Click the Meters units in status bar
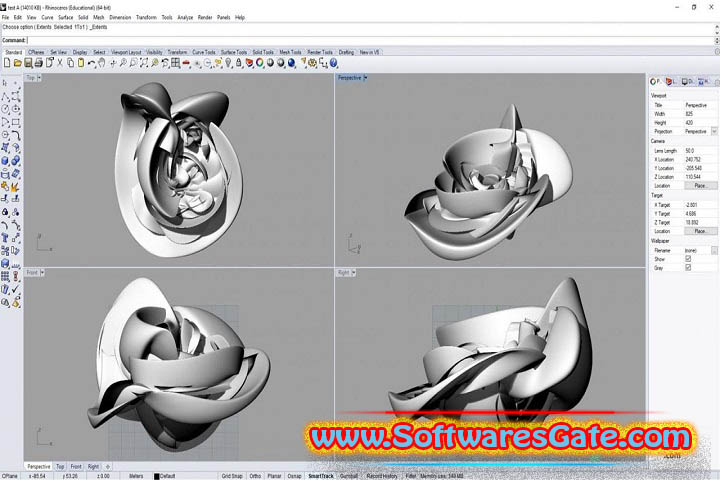The height and width of the screenshot is (480, 720). tap(136, 476)
